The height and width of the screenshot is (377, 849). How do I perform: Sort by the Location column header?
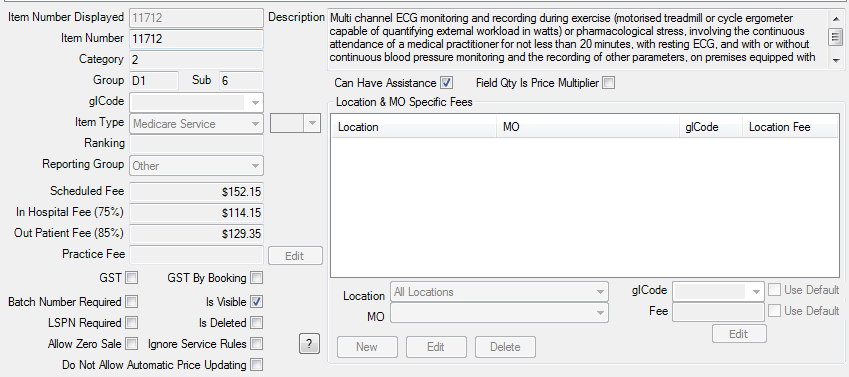coord(414,127)
